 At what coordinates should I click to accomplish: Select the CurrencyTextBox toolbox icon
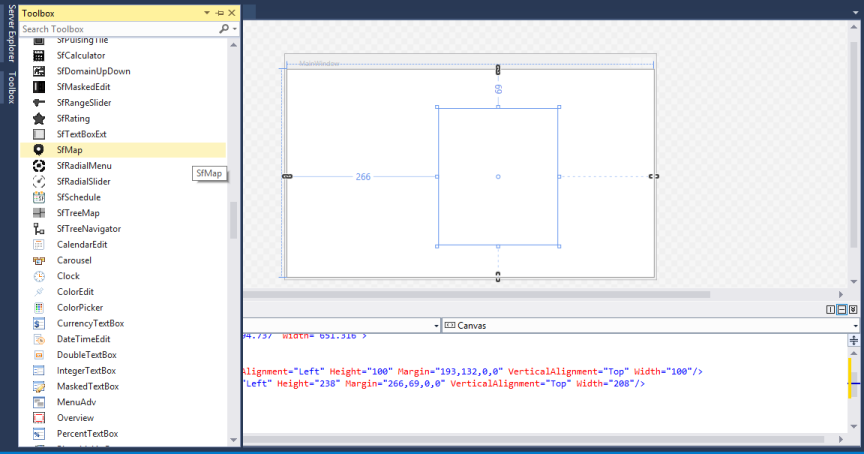[x=39, y=323]
